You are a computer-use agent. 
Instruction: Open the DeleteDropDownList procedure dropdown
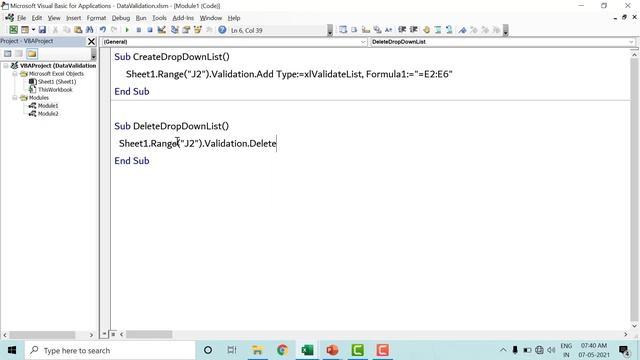pos(502,42)
